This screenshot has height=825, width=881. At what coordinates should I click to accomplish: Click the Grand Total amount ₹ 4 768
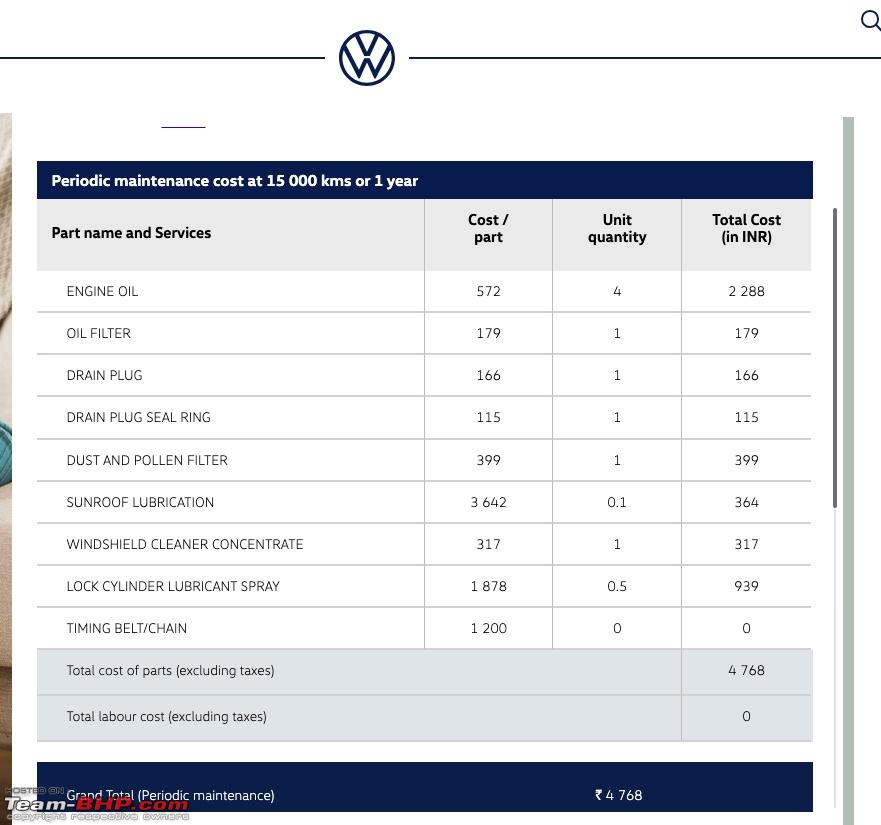[618, 795]
